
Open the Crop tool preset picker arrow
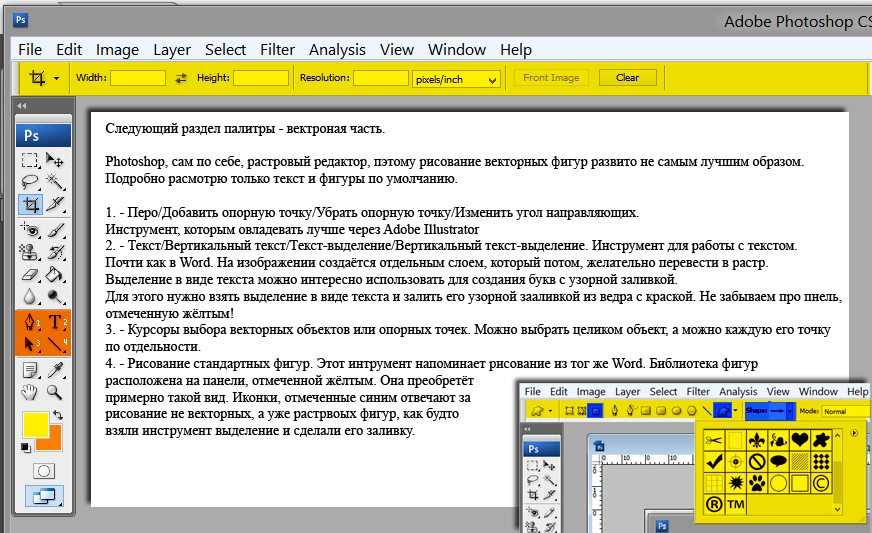pyautogui.click(x=56, y=78)
